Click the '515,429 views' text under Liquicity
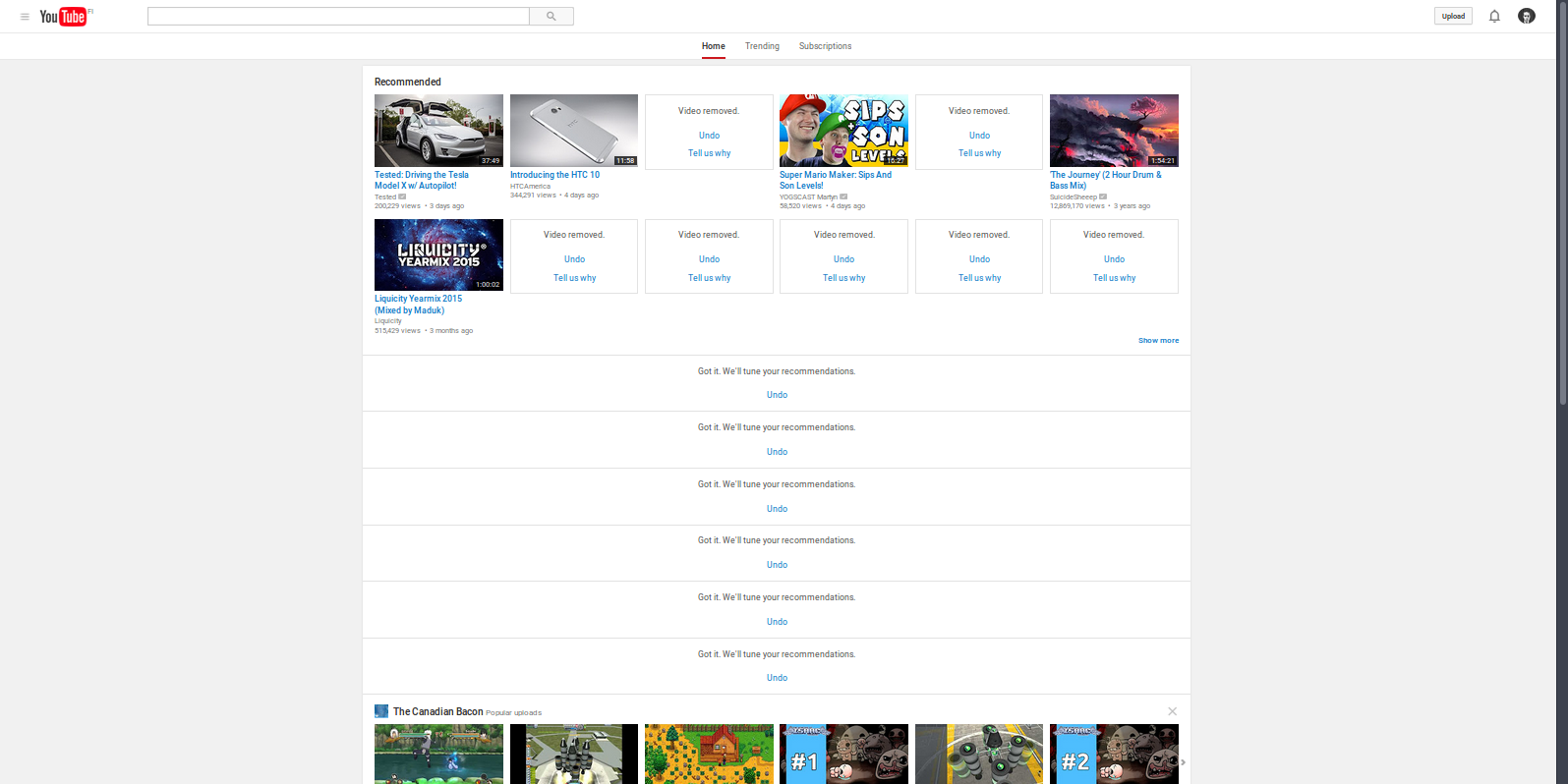1568x784 pixels. click(397, 331)
